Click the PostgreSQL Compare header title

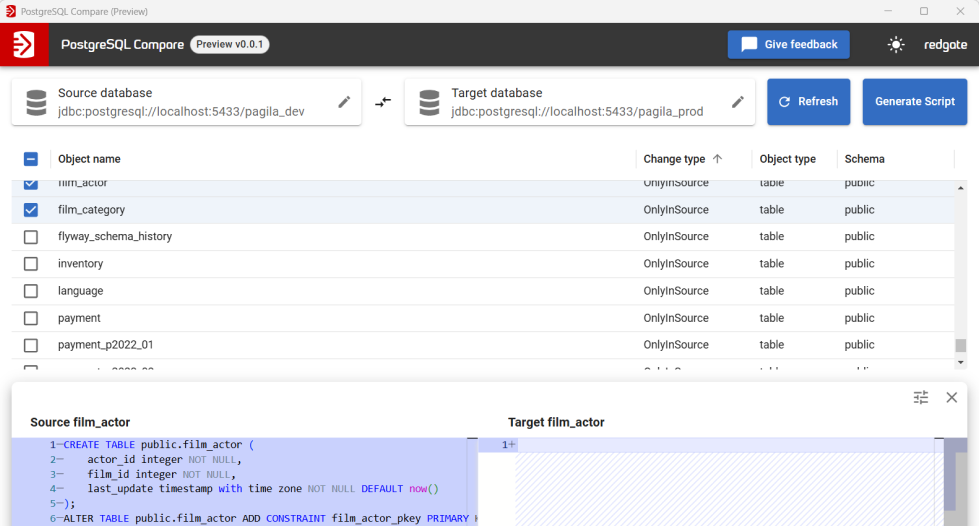pos(122,44)
